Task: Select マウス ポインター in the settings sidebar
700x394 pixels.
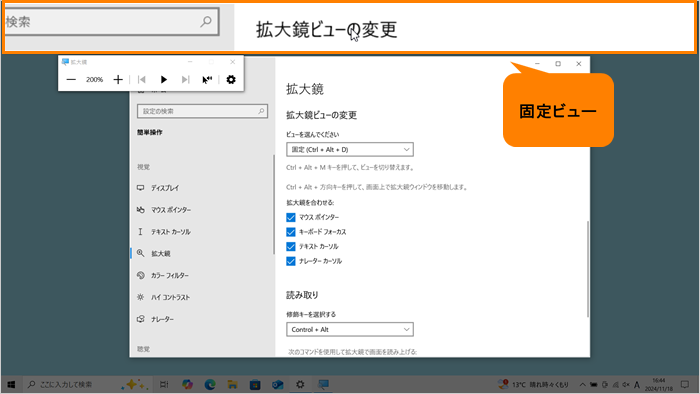Action: point(202,210)
